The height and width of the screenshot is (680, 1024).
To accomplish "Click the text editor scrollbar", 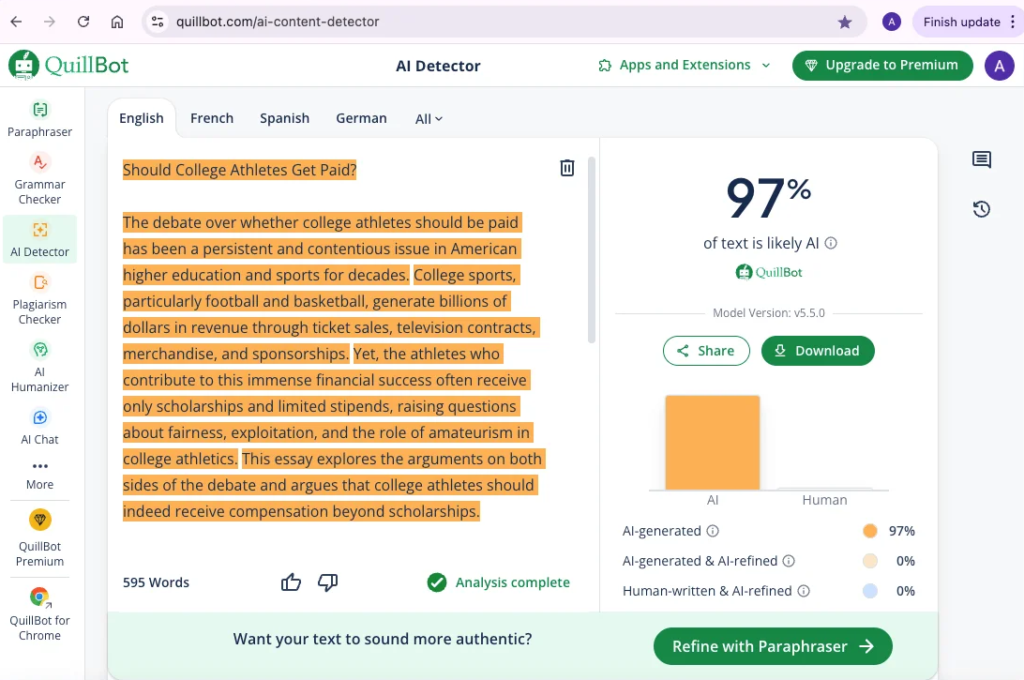I will [x=592, y=250].
